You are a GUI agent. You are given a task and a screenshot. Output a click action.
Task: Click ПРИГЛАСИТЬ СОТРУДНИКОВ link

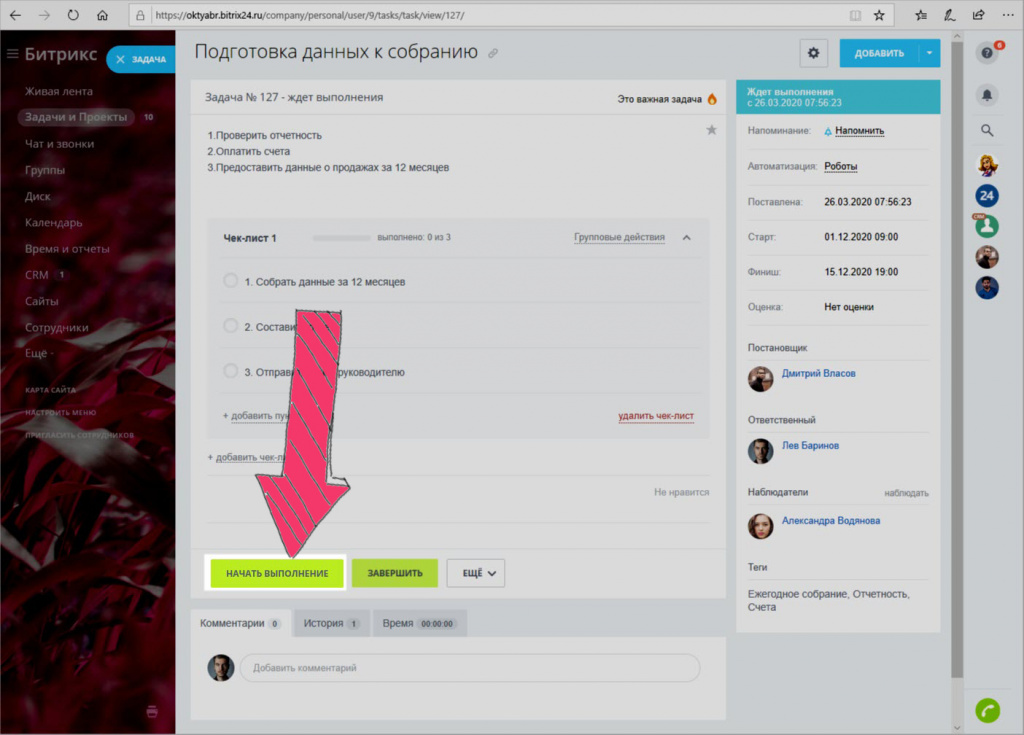click(x=79, y=435)
